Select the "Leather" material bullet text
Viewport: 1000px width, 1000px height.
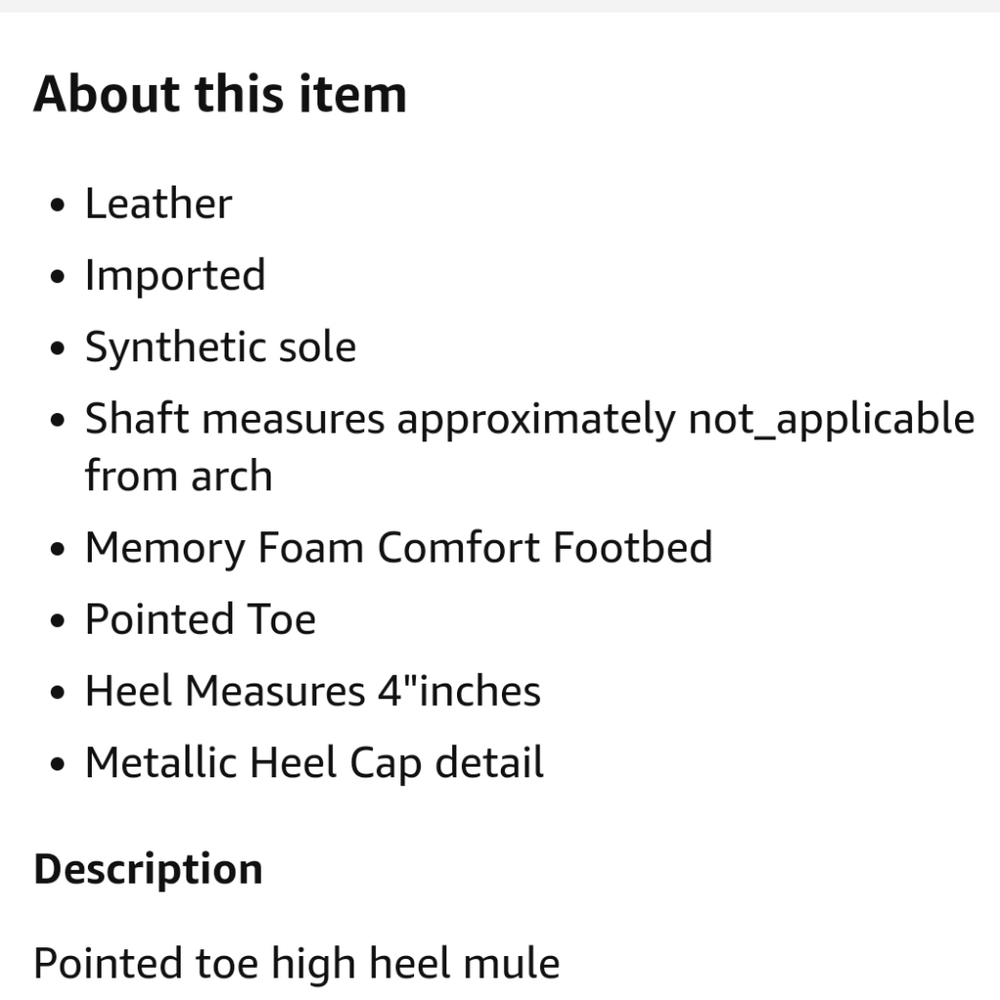(x=158, y=204)
